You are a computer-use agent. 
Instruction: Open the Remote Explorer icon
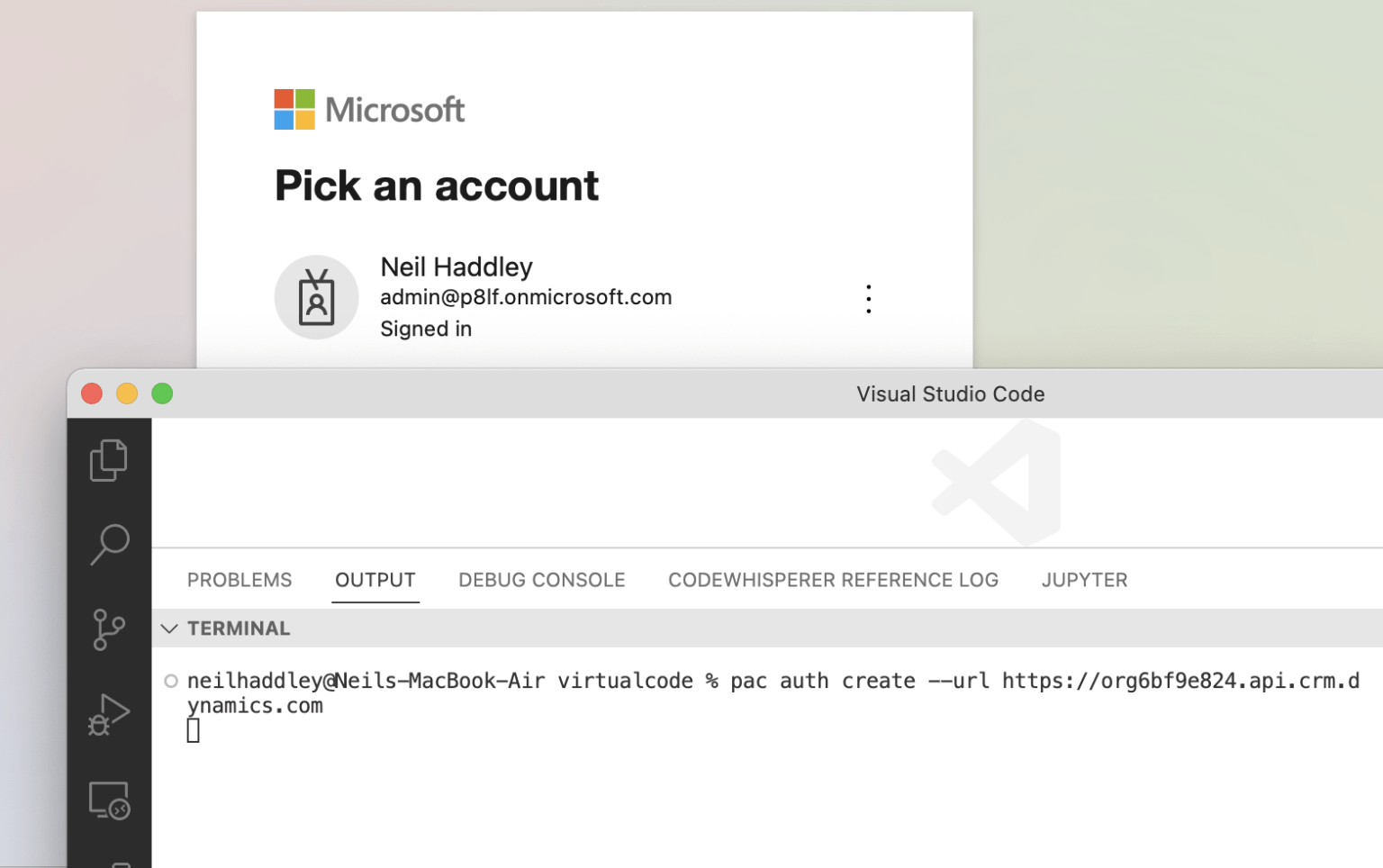[x=109, y=800]
